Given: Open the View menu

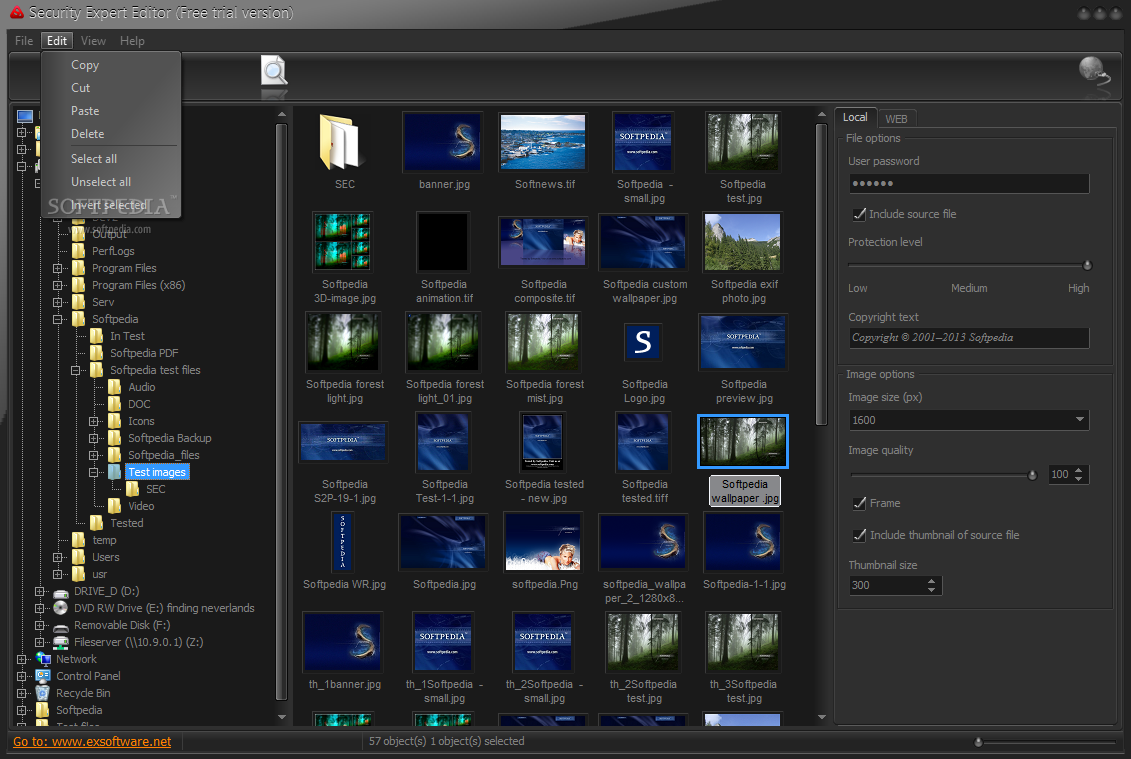Looking at the screenshot, I should click(93, 41).
